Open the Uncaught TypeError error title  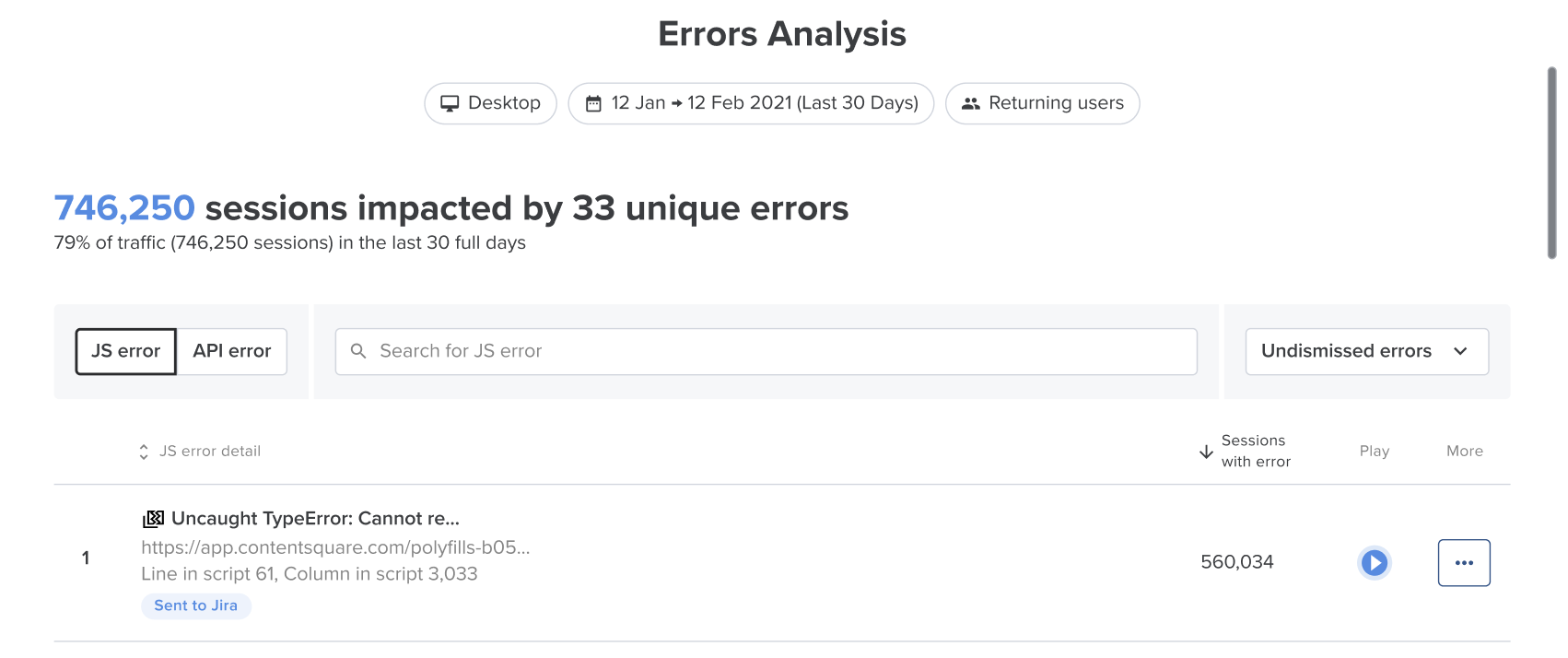[x=315, y=518]
